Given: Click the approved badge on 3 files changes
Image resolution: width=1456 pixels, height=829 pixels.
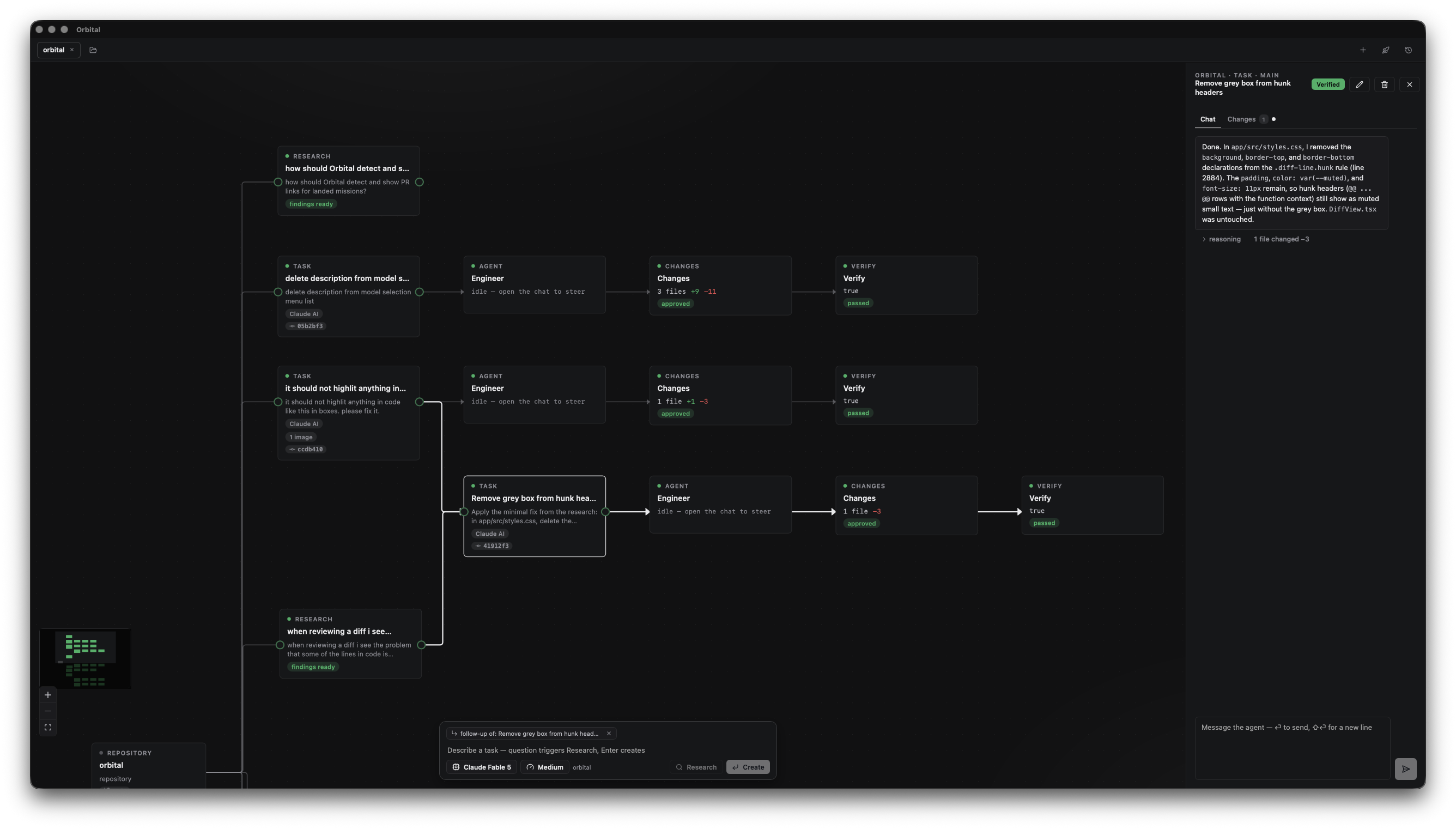Looking at the screenshot, I should point(675,304).
